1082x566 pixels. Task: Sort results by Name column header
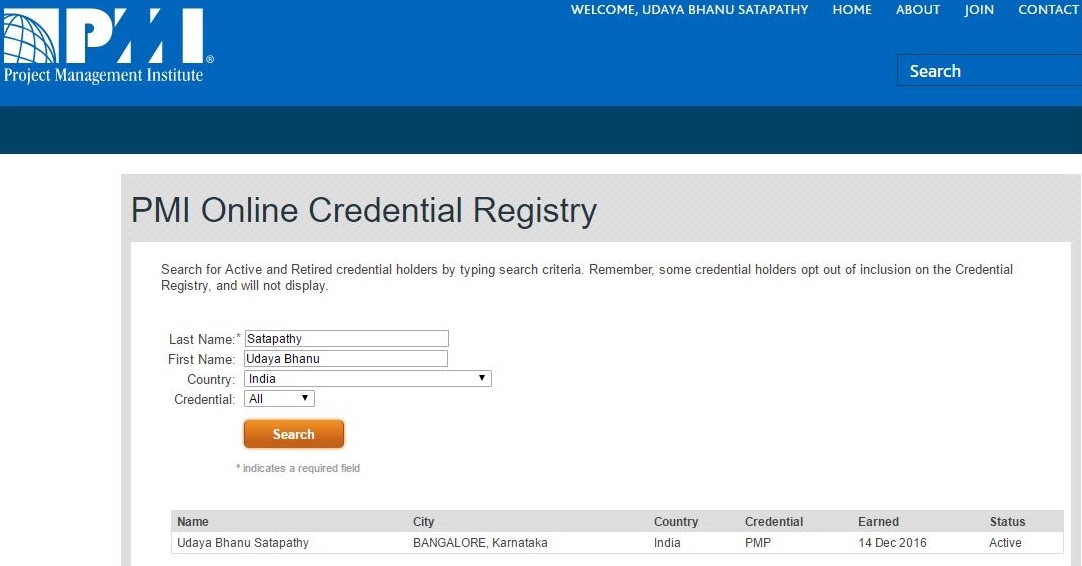pyautogui.click(x=193, y=522)
